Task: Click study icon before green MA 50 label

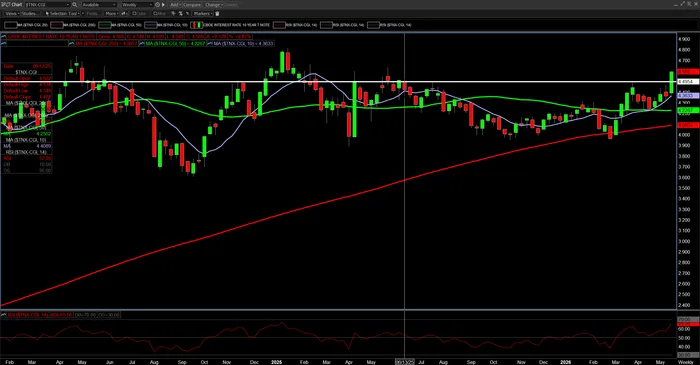Action: point(142,43)
